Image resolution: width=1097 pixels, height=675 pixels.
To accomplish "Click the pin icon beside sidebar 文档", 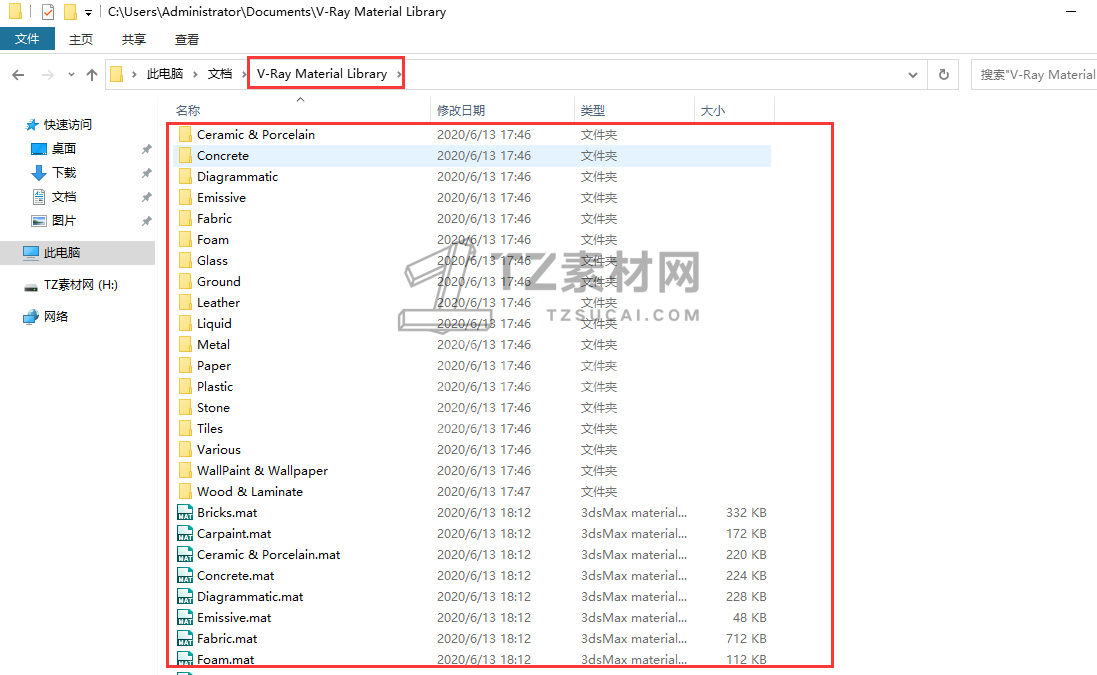I will tap(146, 197).
